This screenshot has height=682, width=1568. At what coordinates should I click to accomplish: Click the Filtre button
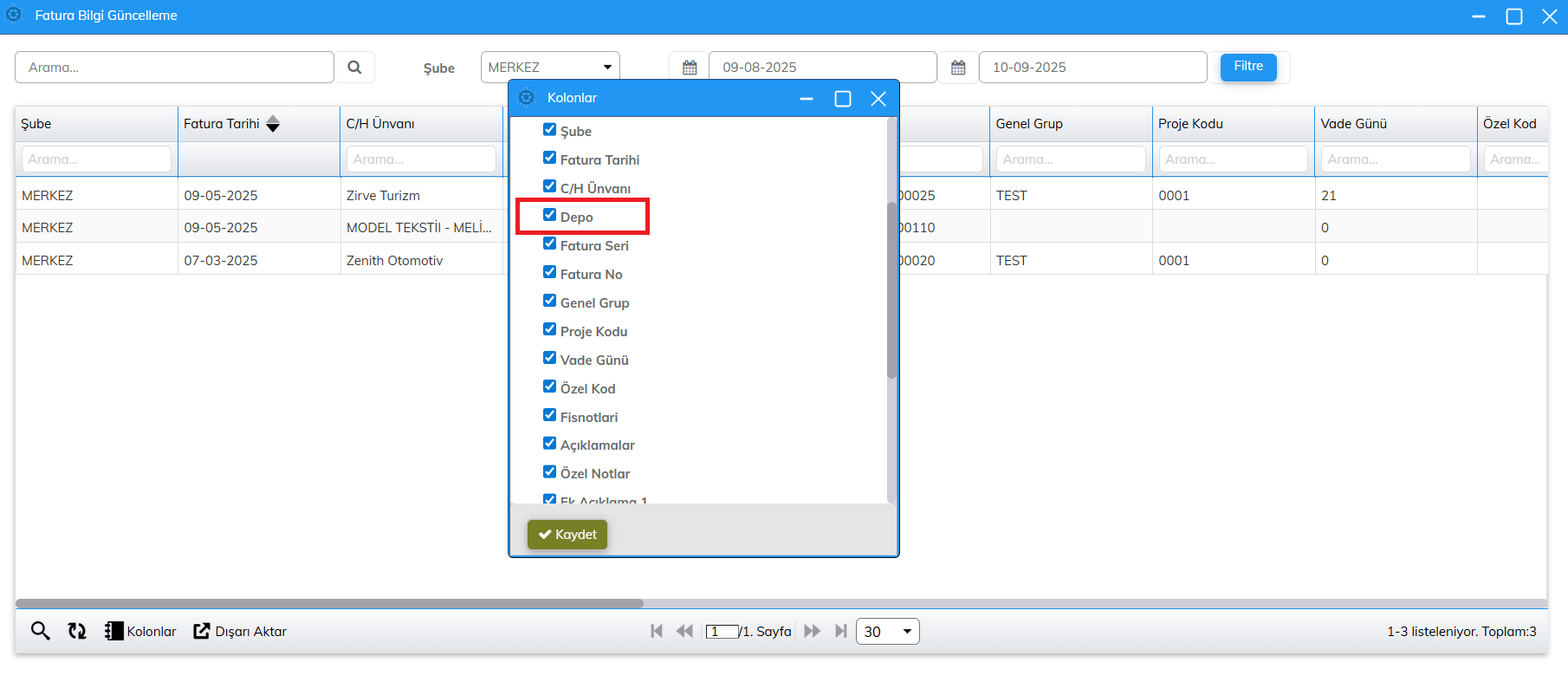(x=1247, y=67)
